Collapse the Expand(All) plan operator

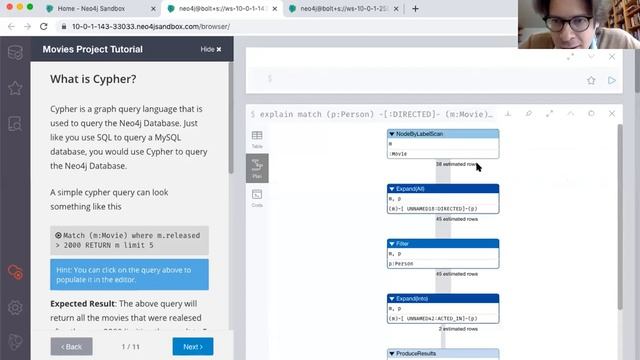tap(392, 189)
